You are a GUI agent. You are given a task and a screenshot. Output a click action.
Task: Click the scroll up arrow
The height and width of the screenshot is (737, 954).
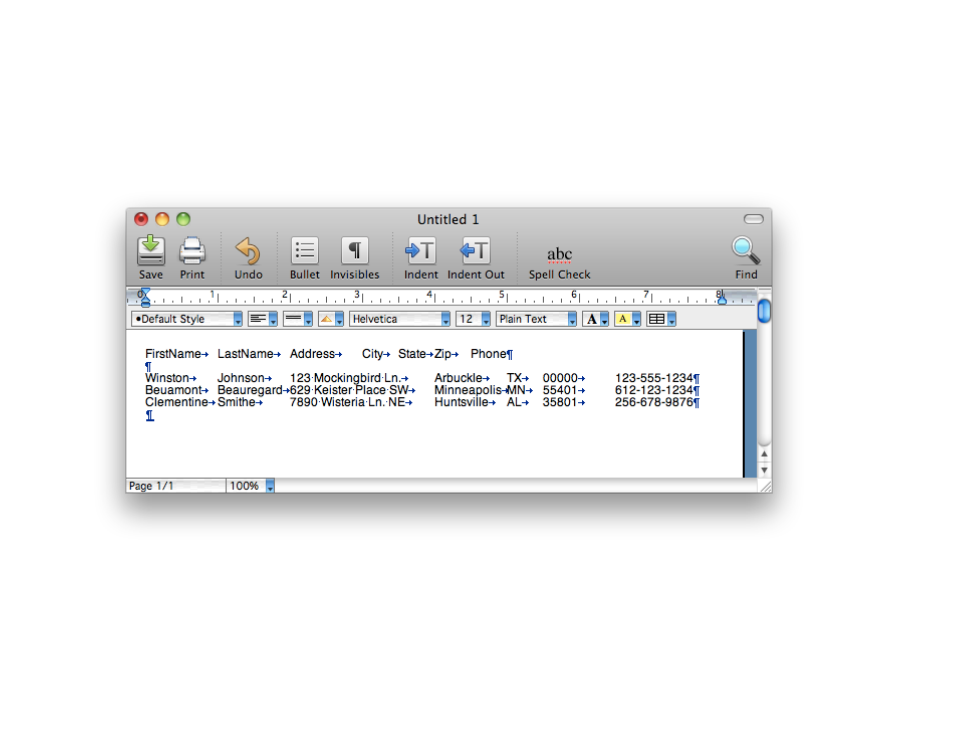[764, 454]
